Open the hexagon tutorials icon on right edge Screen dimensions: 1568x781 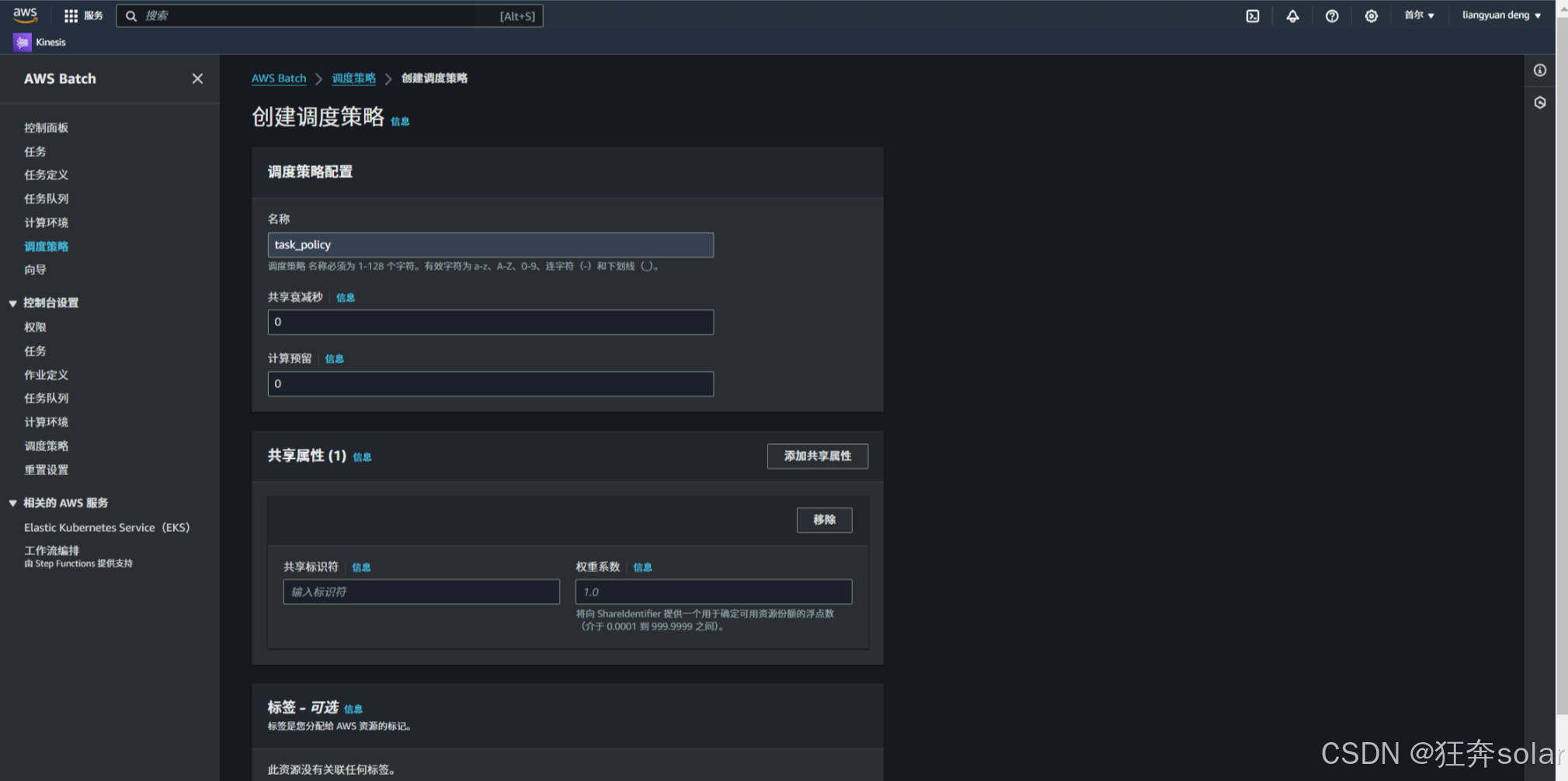[x=1540, y=102]
